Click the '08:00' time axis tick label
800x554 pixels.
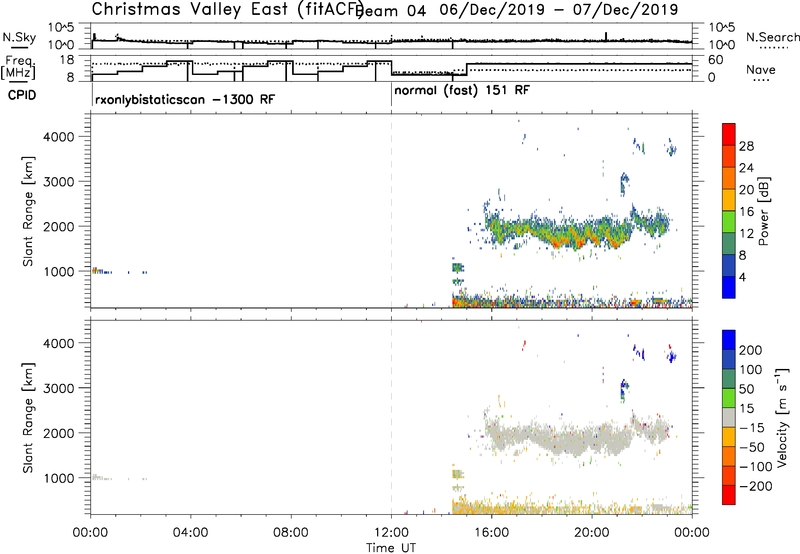click(291, 533)
